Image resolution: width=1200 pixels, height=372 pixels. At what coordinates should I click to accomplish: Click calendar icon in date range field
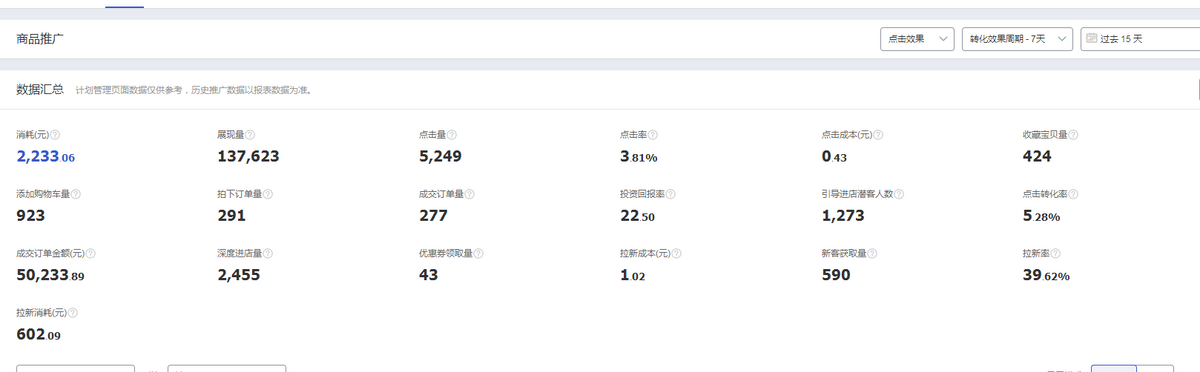(1092, 39)
